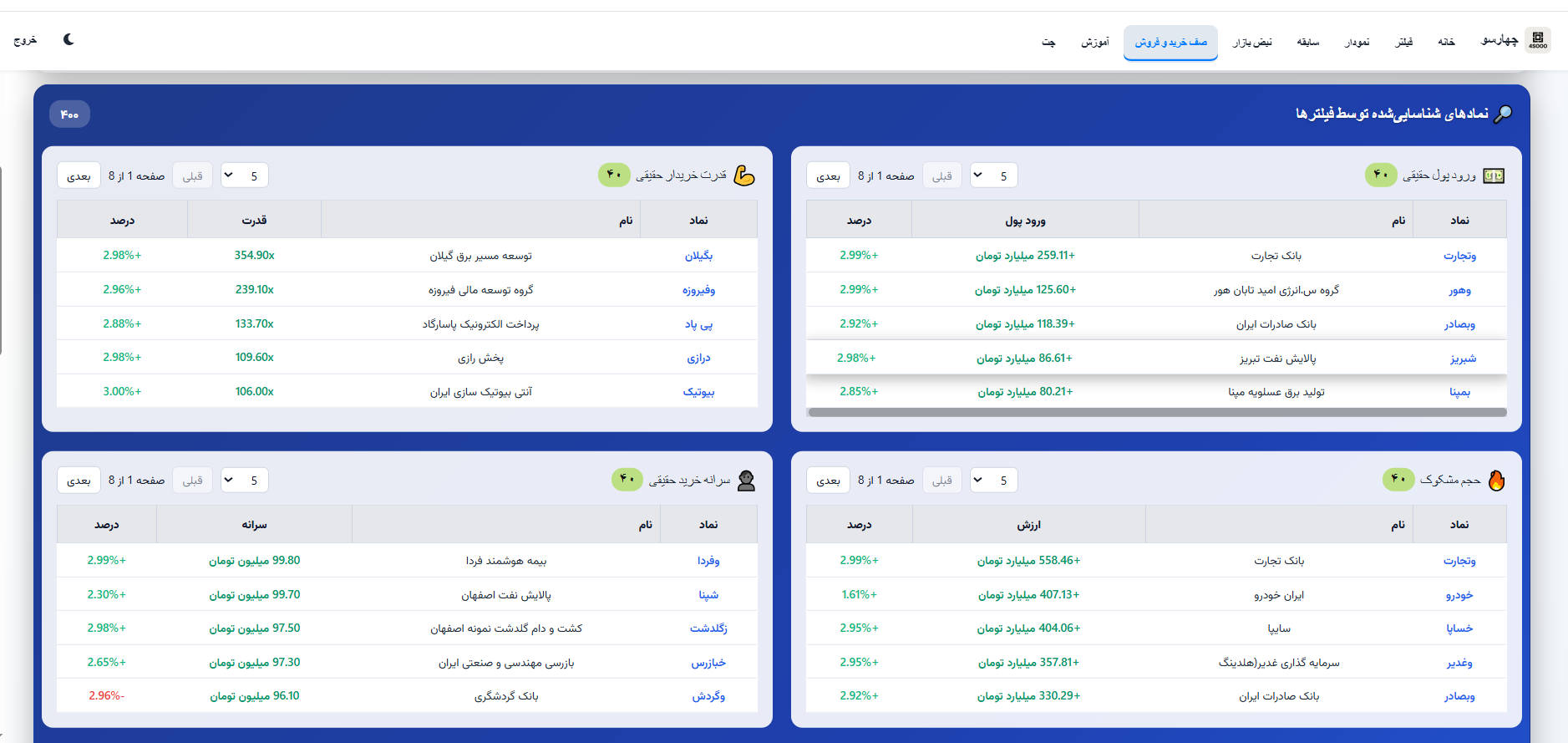Open the خودرو symbol link
1568x743 pixels.
(1459, 595)
